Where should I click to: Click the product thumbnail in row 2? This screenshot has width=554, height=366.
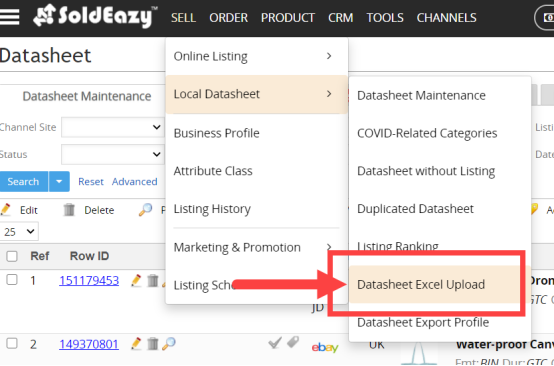[419, 353]
